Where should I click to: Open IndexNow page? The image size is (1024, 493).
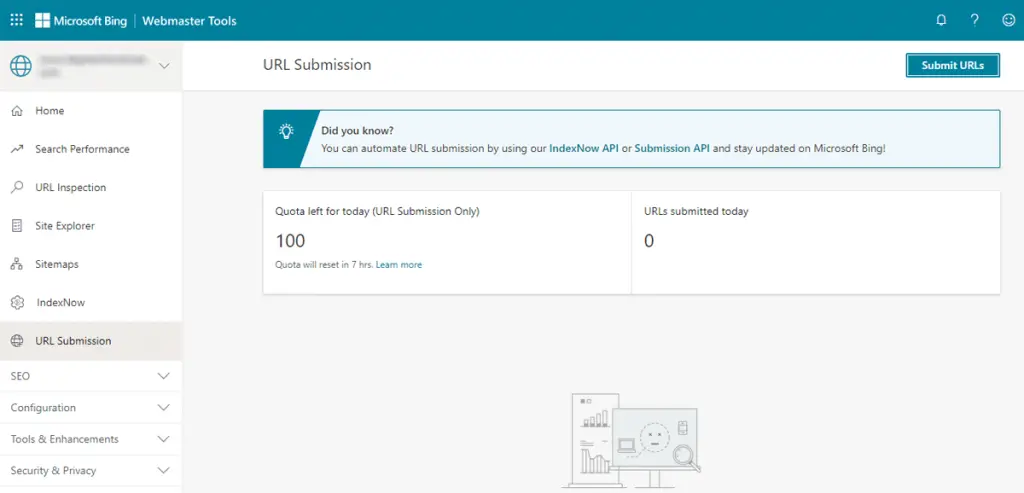tap(91, 303)
